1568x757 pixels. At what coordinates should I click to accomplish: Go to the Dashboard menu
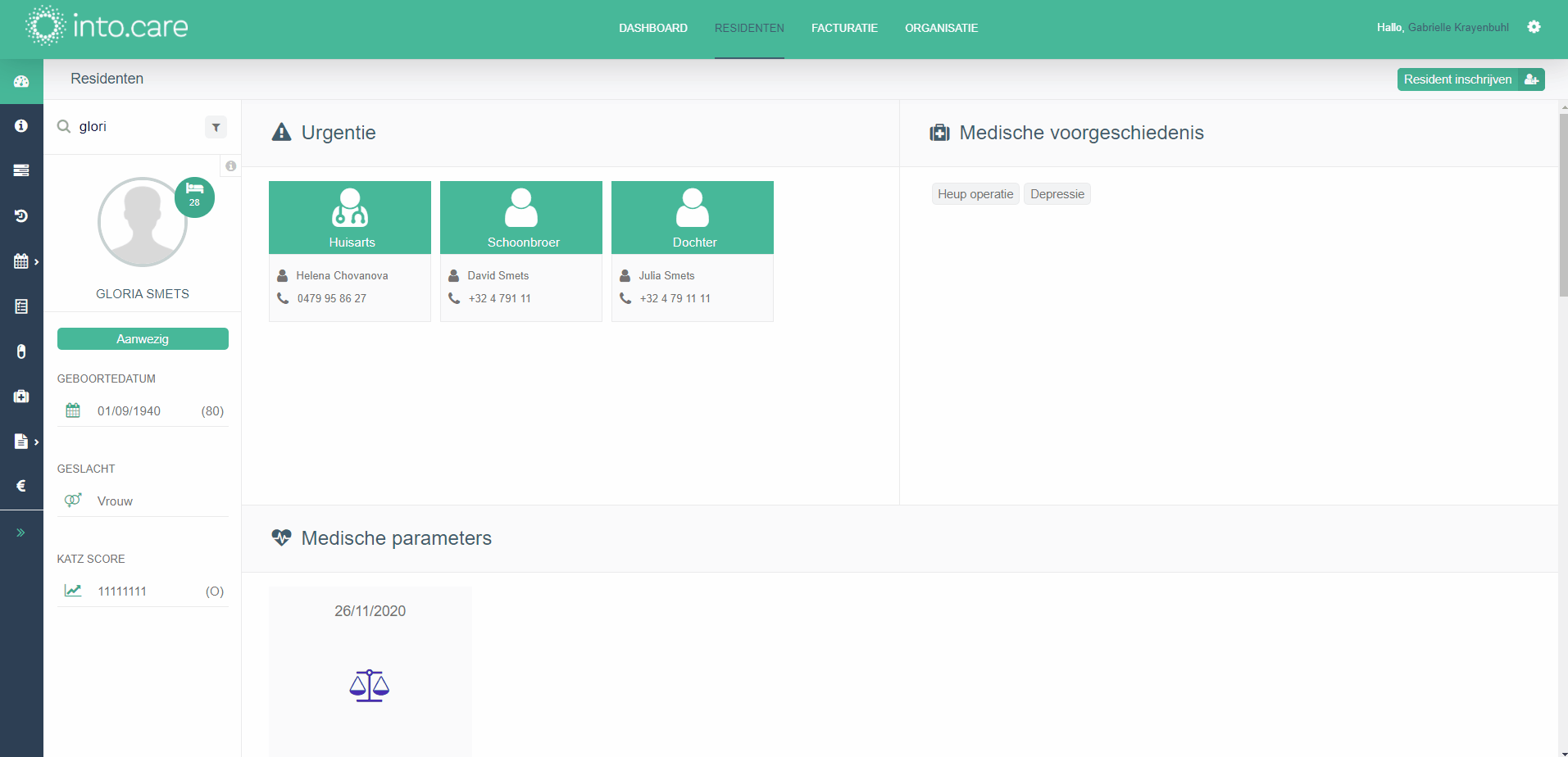tap(653, 28)
